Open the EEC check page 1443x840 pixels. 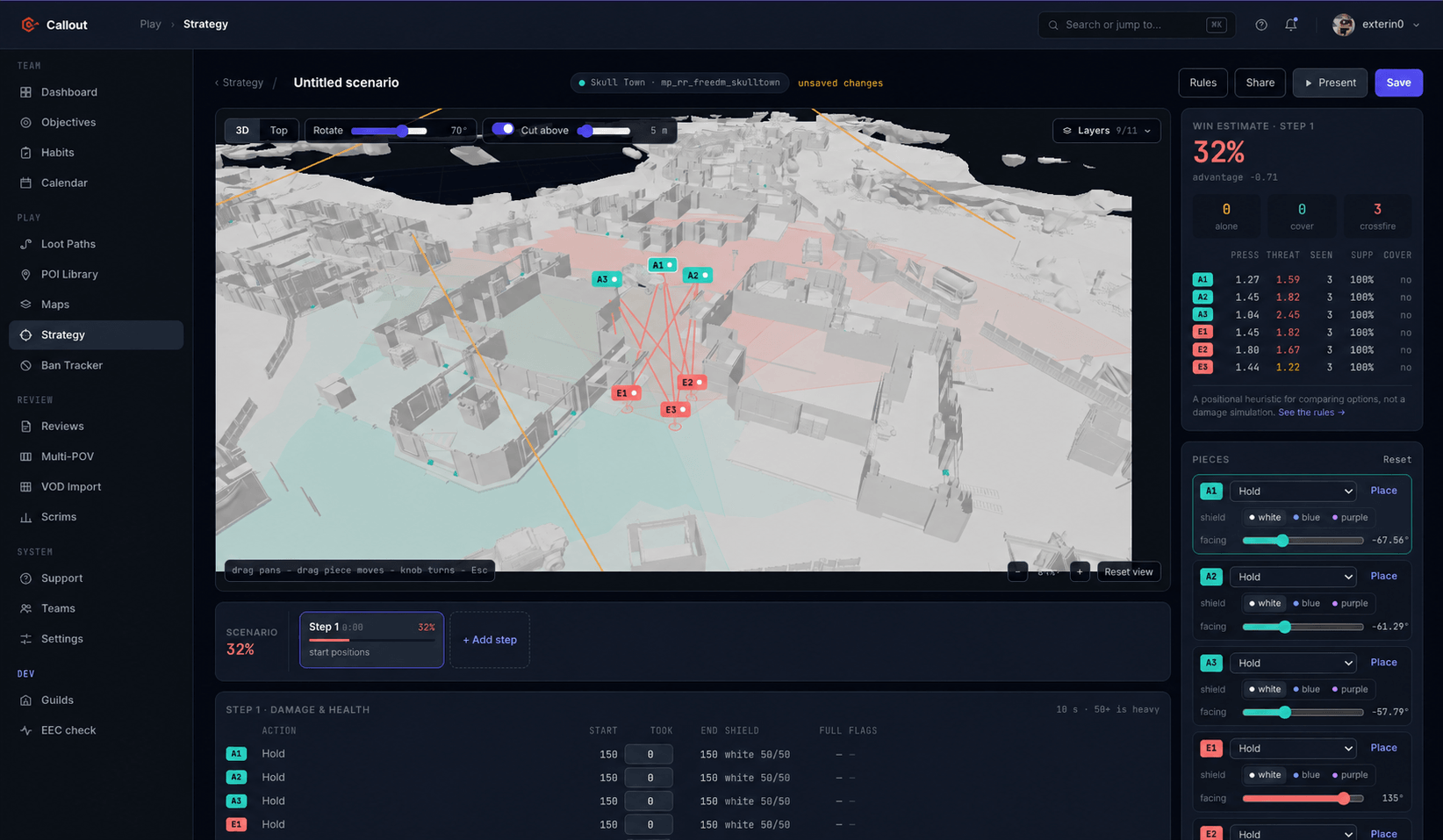(x=96, y=730)
